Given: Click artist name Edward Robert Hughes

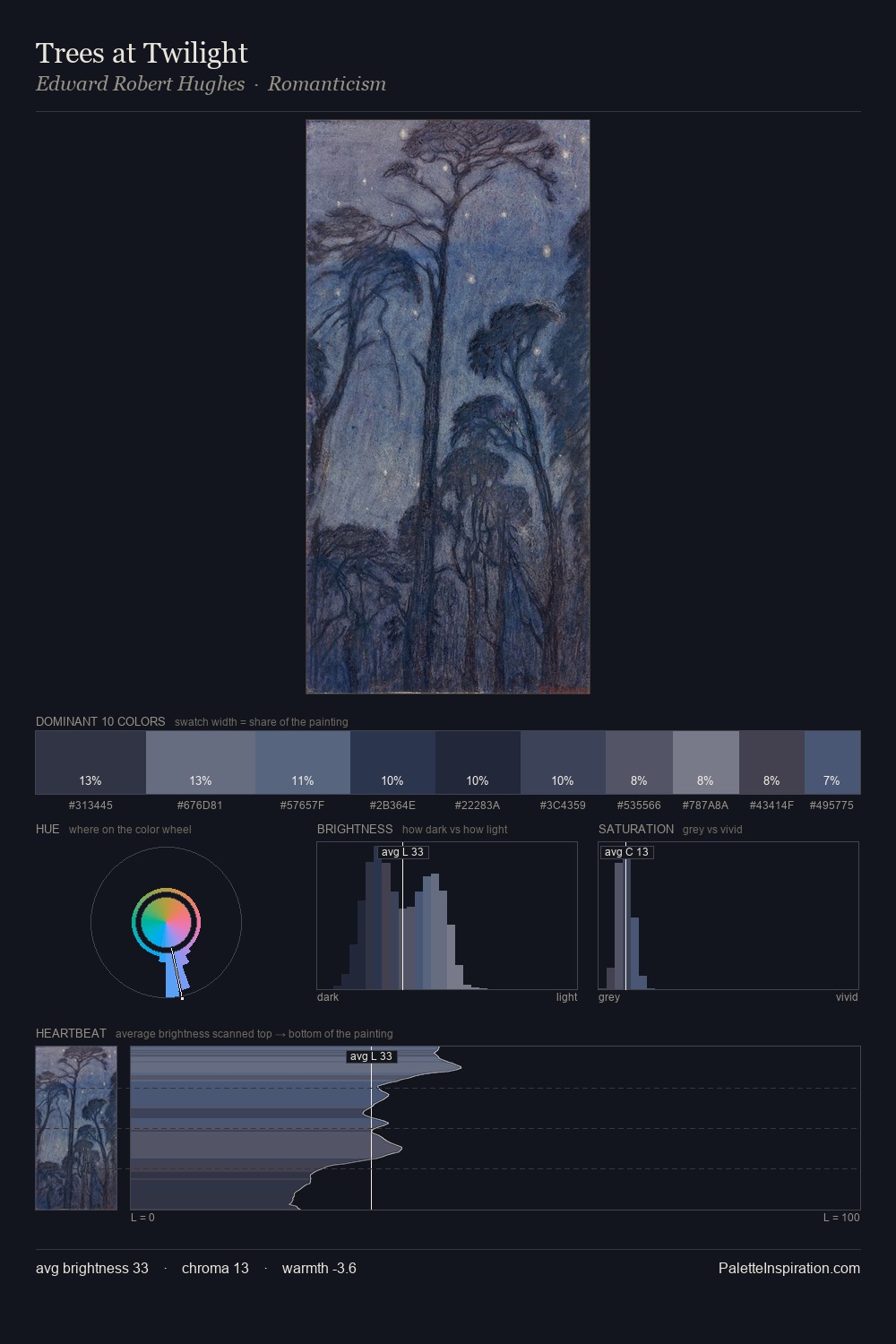Looking at the screenshot, I should [140, 83].
